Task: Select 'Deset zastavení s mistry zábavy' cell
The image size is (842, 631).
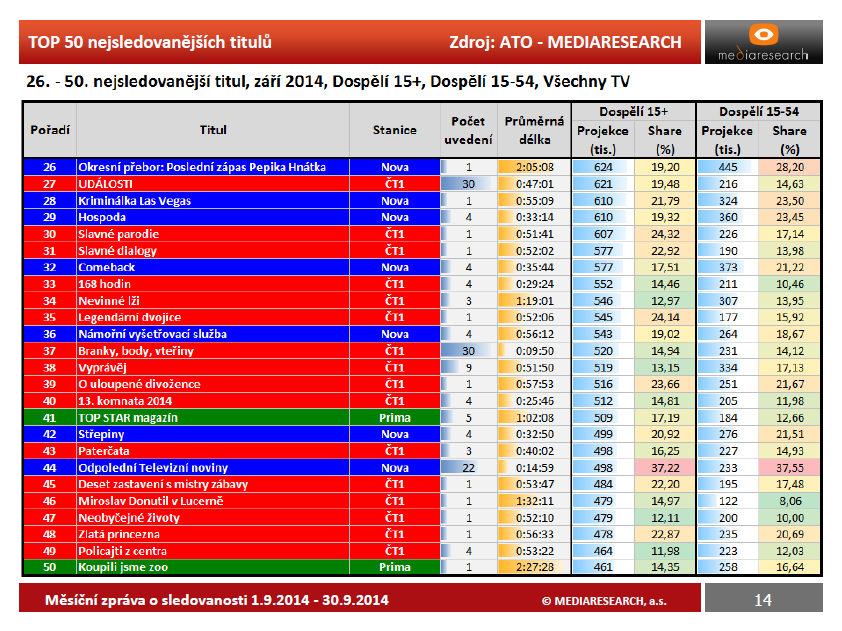Action: coord(213,484)
